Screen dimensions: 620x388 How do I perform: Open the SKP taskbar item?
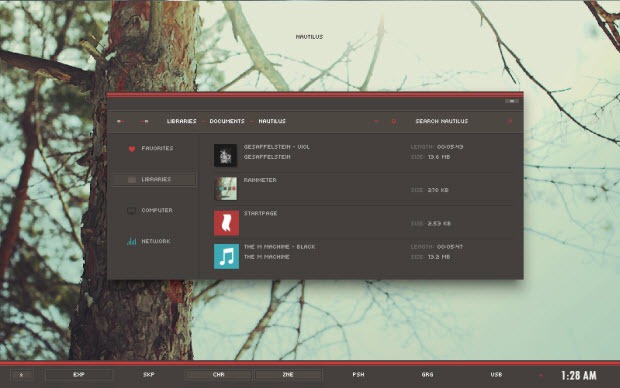149,375
